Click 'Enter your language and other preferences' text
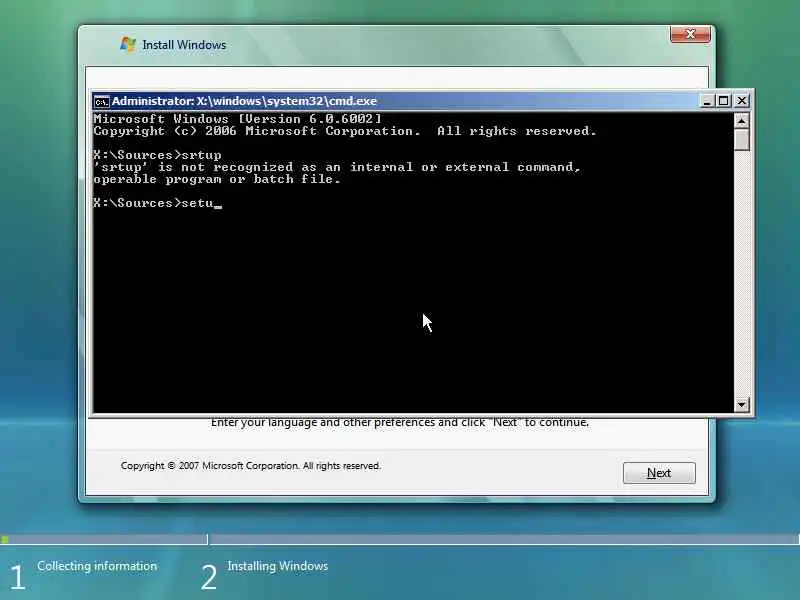The image size is (800, 600). click(x=399, y=422)
